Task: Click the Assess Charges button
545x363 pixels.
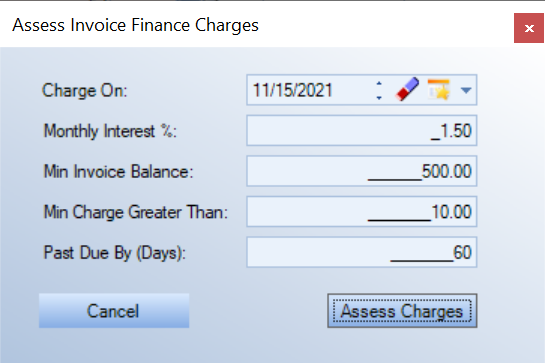Action: (x=402, y=311)
